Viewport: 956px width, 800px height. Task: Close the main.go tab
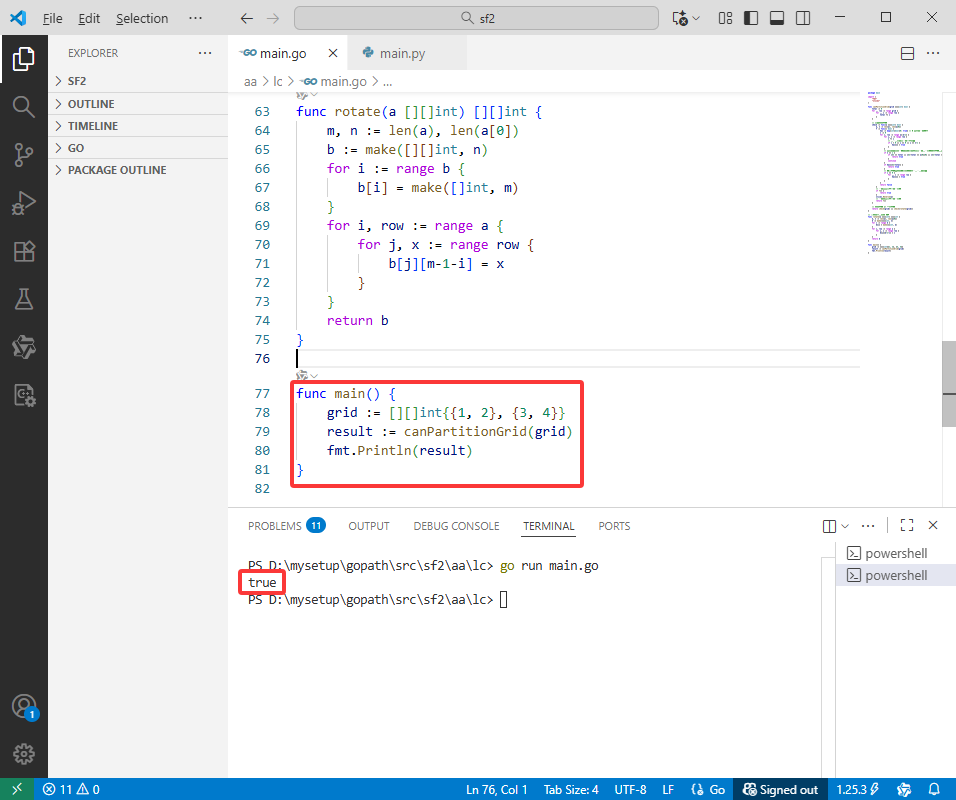[333, 54]
